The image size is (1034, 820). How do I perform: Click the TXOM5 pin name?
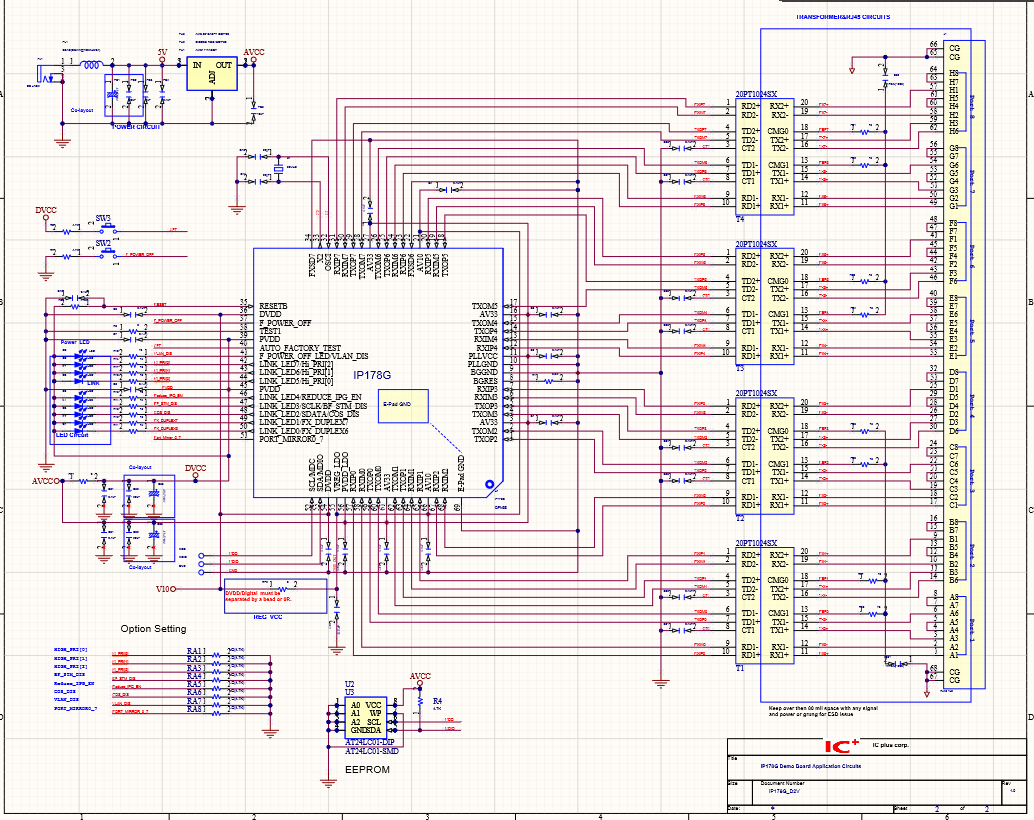(485, 307)
